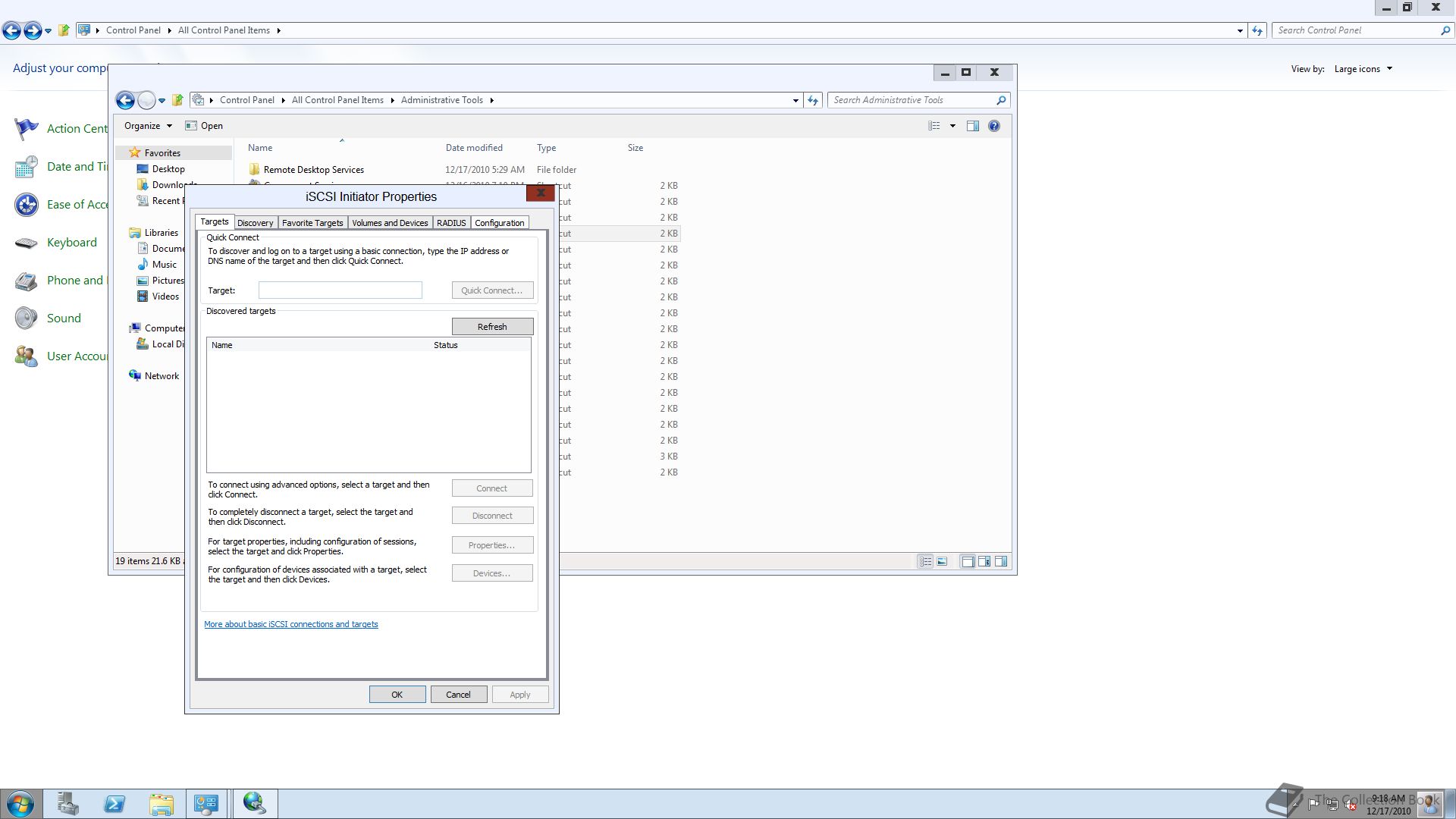
Task: Open recent pages dropdown in Administrative Tools
Action: click(162, 101)
